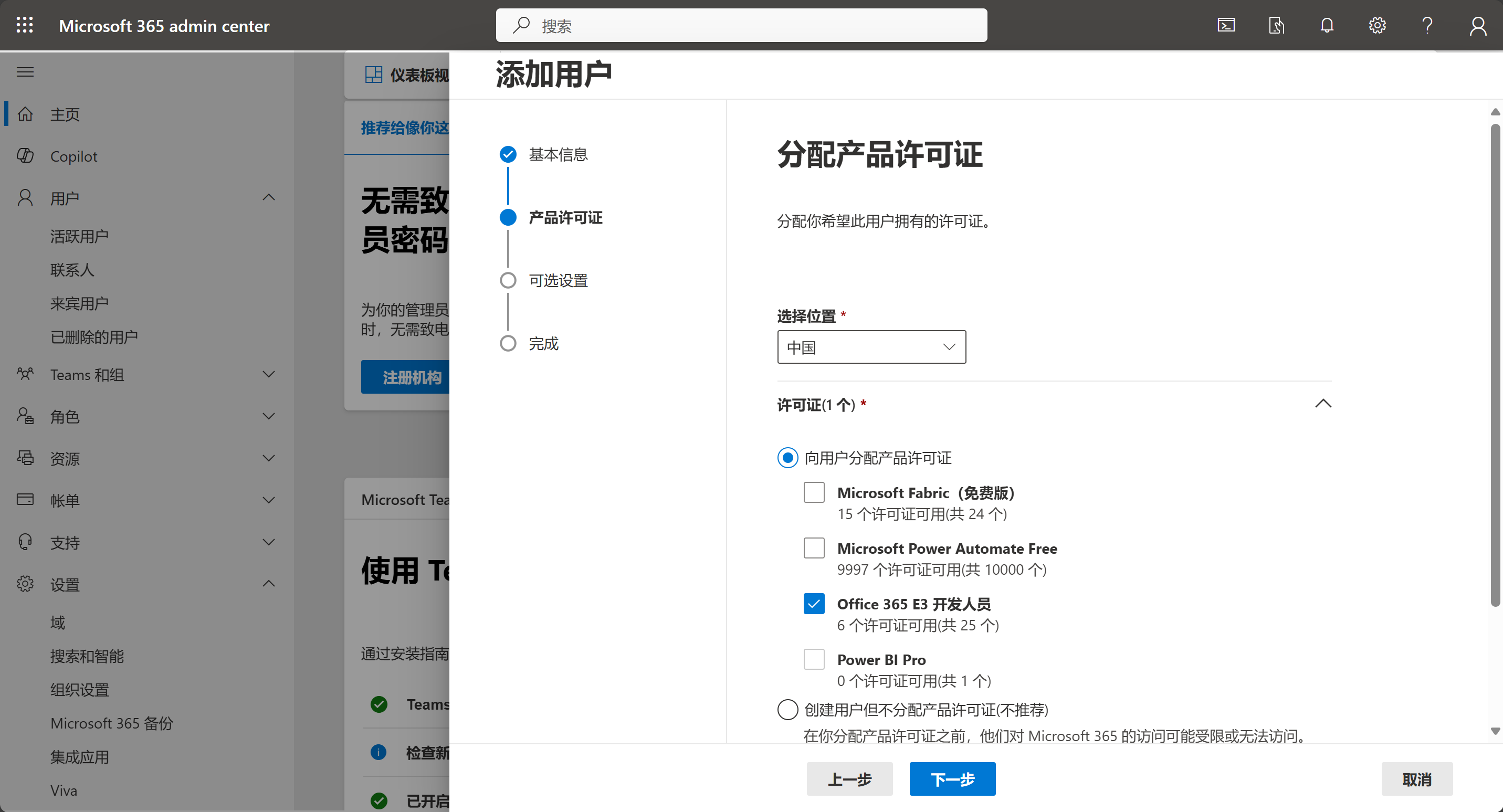This screenshot has height=812, width=1503.
Task: Collapse the 用户 sidebar group
Action: coord(268,198)
